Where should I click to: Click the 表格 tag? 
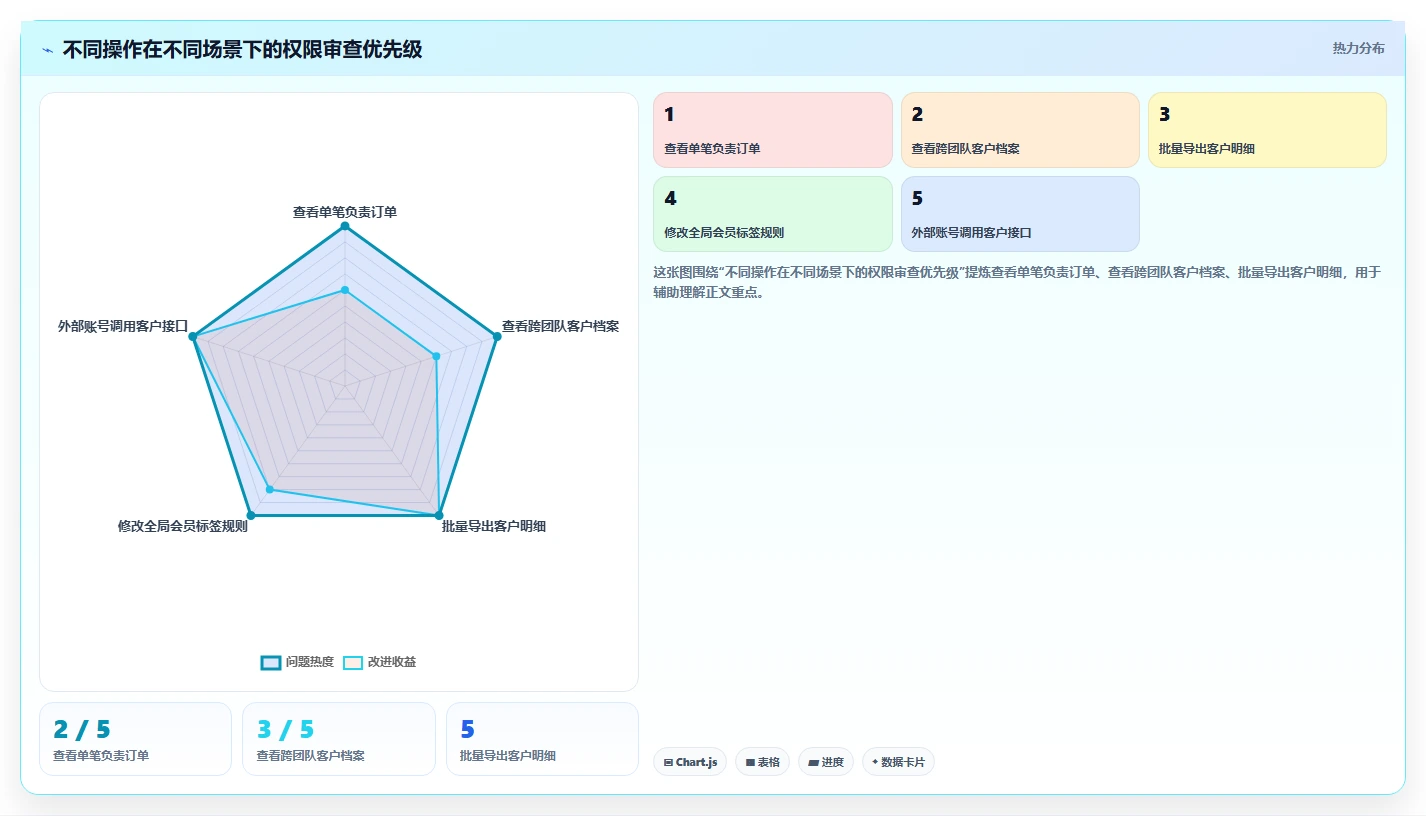762,762
